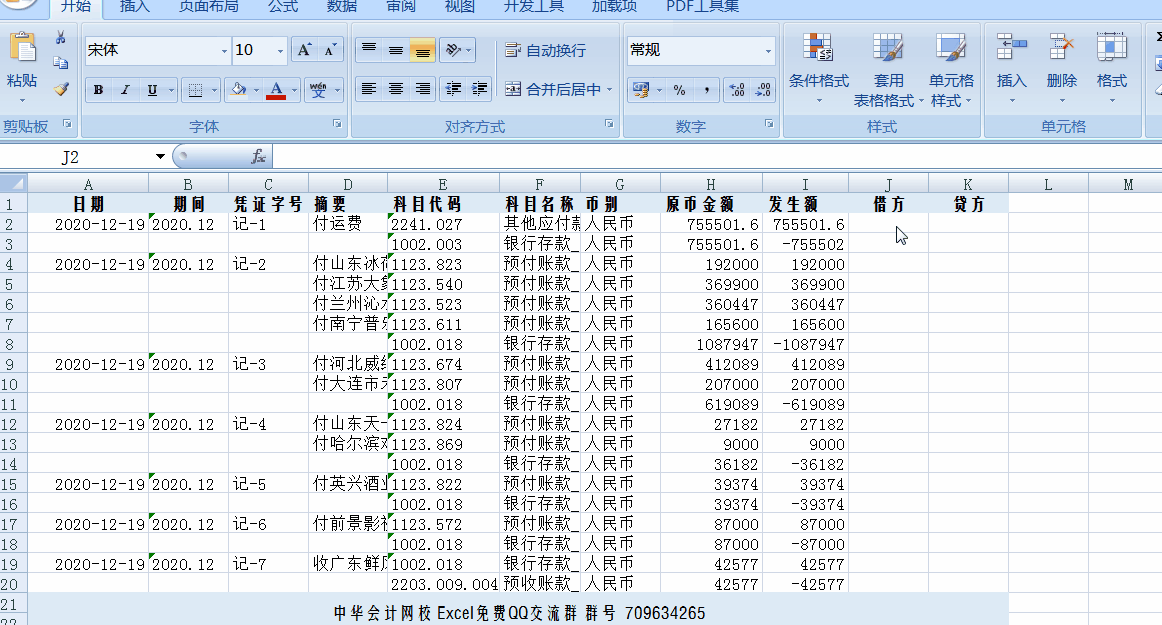1162x625 pixels.
Task: Align text right
Action: pos(422,90)
